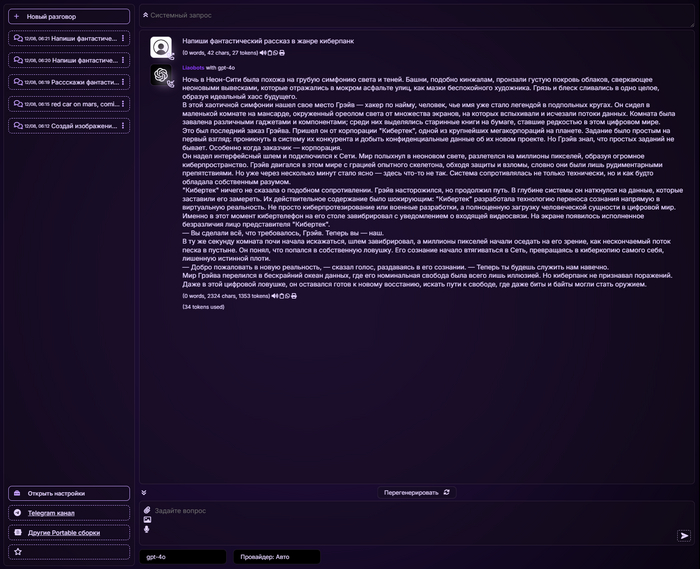Open the Провайдер: Авто provider dropdown
700x569 pixels.
tap(277, 557)
